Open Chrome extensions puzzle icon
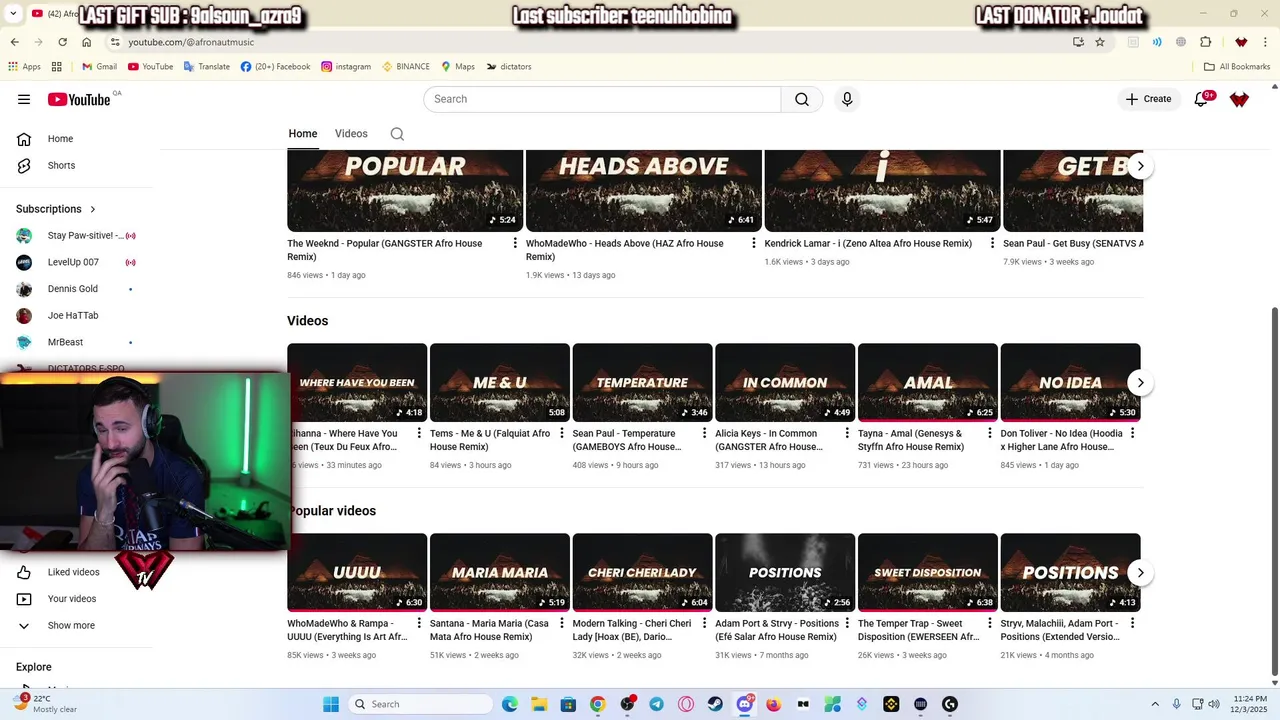The width and height of the screenshot is (1280, 720). 1205,42
